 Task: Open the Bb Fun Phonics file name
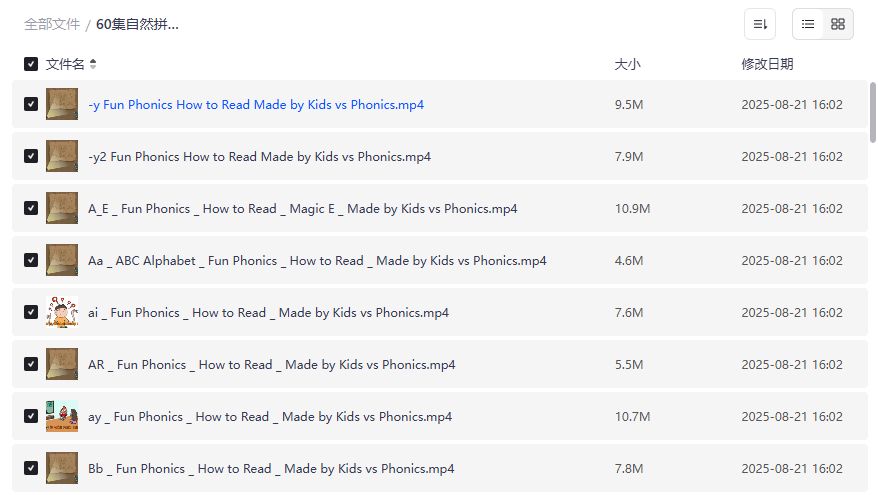tap(271, 469)
